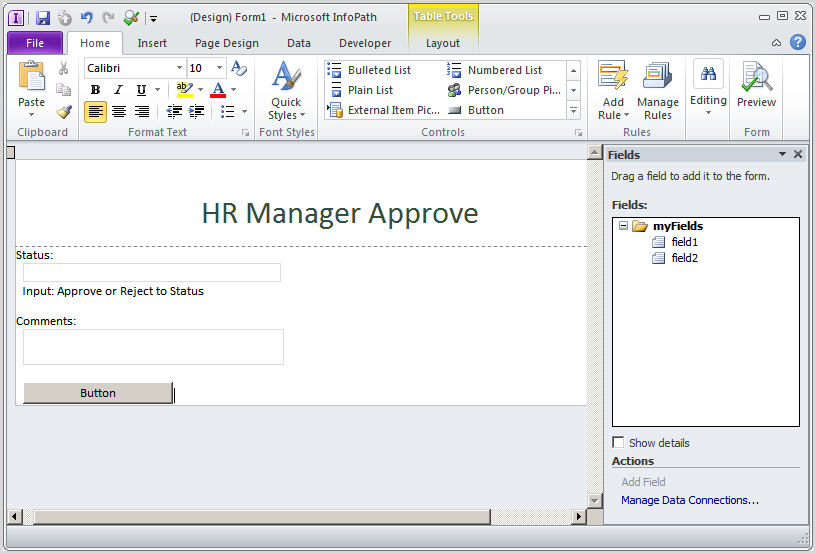Click the Status text box
The image size is (816, 554).
coord(152,273)
